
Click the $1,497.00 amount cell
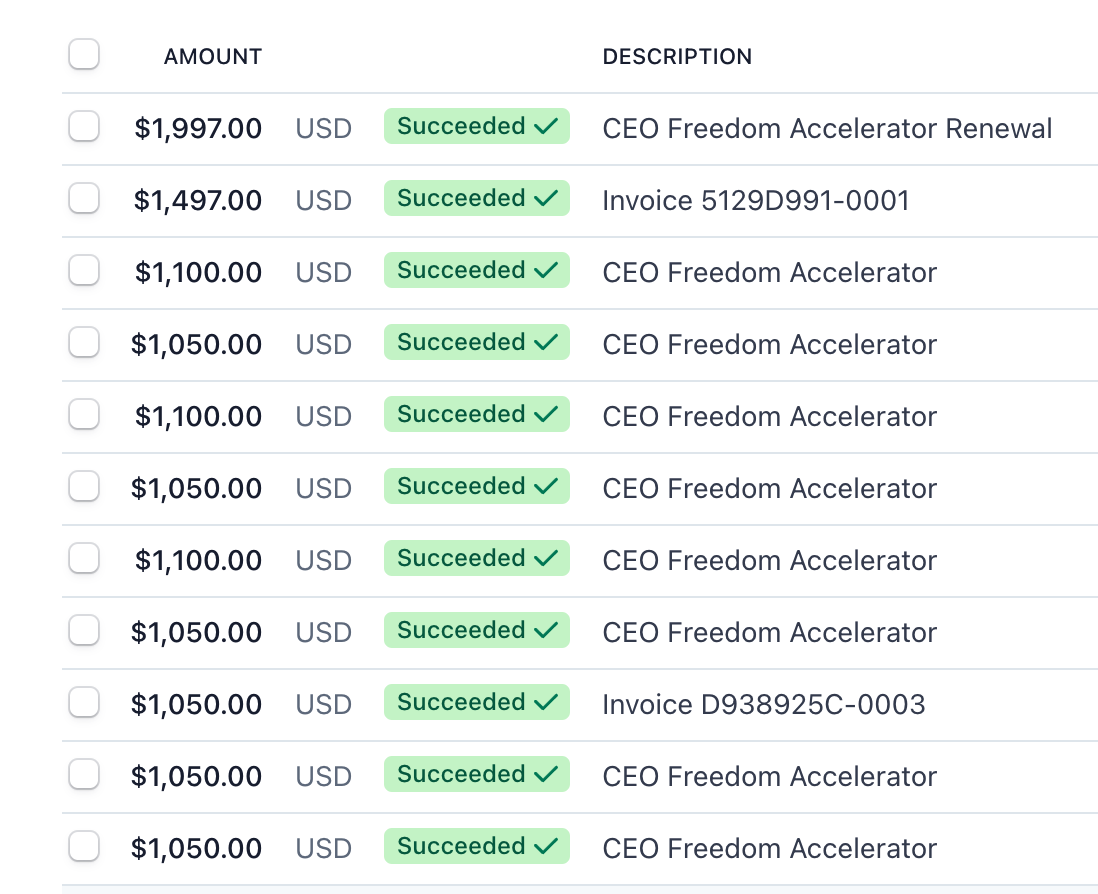tap(198, 201)
